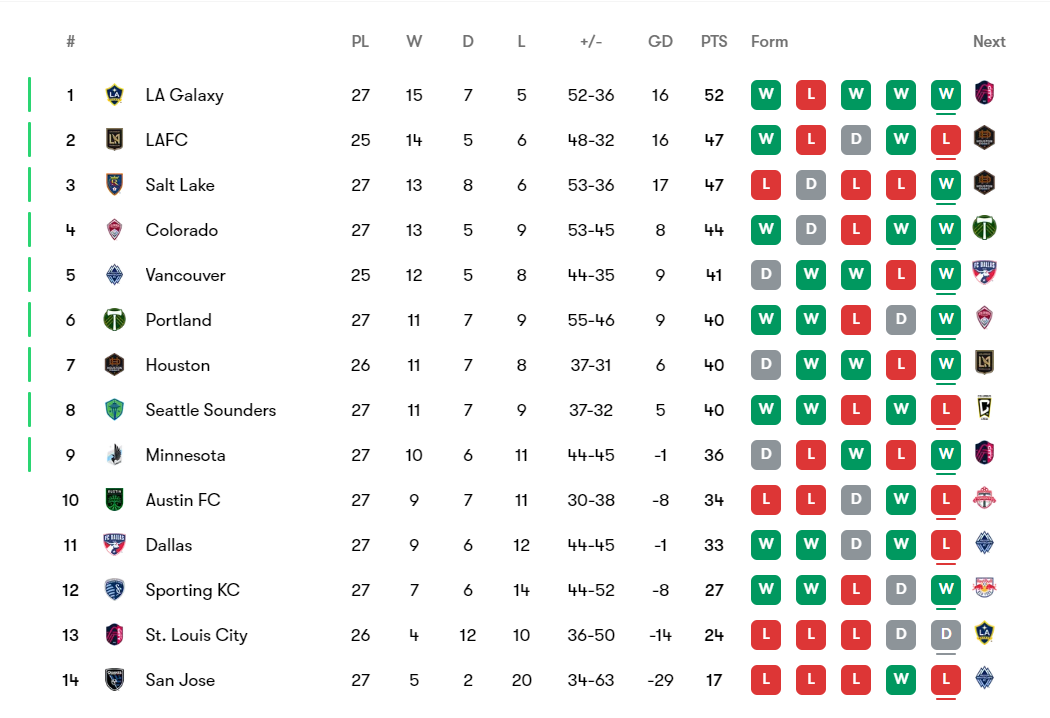Open next opponent icon in Seattle Sounders' row

click(985, 408)
